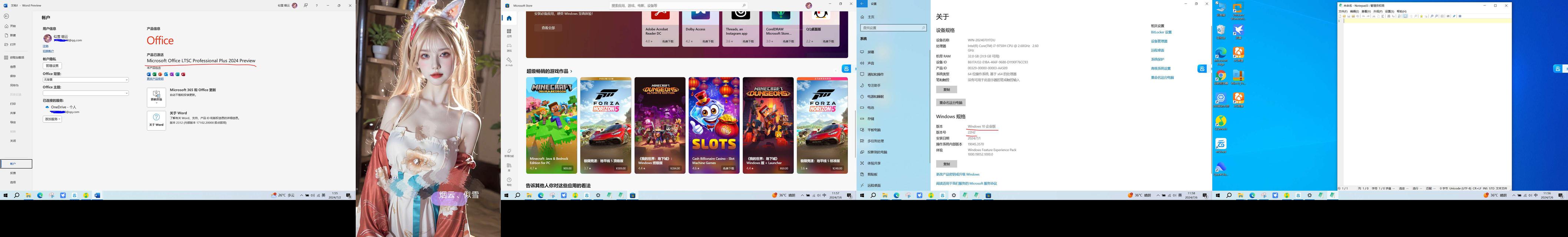The image size is (1568, 237).
Task: Expand the Office 主题 combo box
Action: 85,93
